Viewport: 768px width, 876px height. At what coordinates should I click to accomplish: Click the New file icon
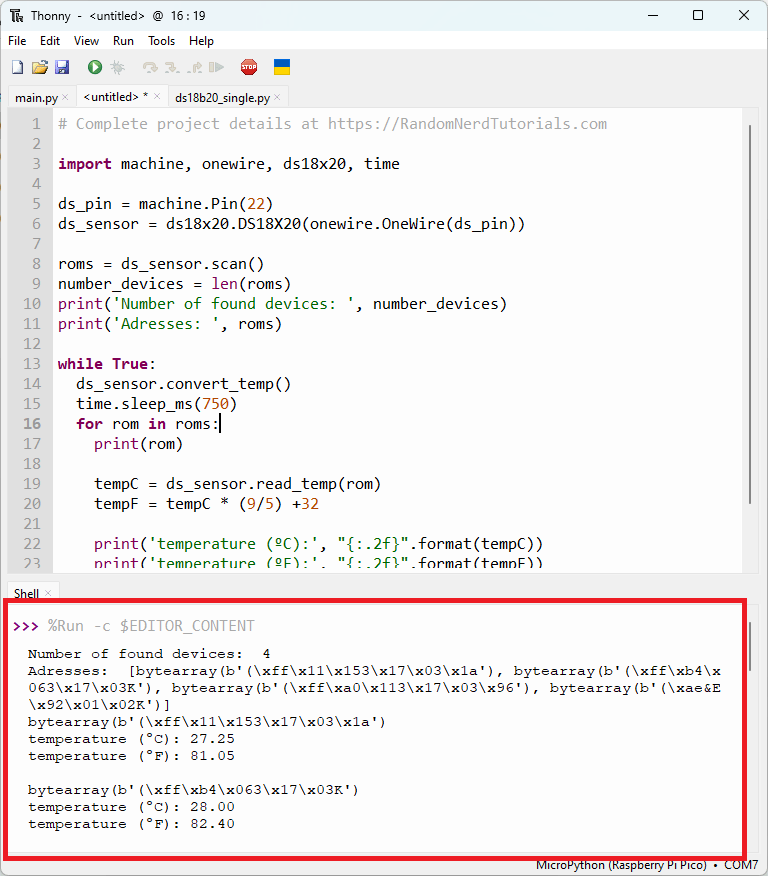[17, 67]
